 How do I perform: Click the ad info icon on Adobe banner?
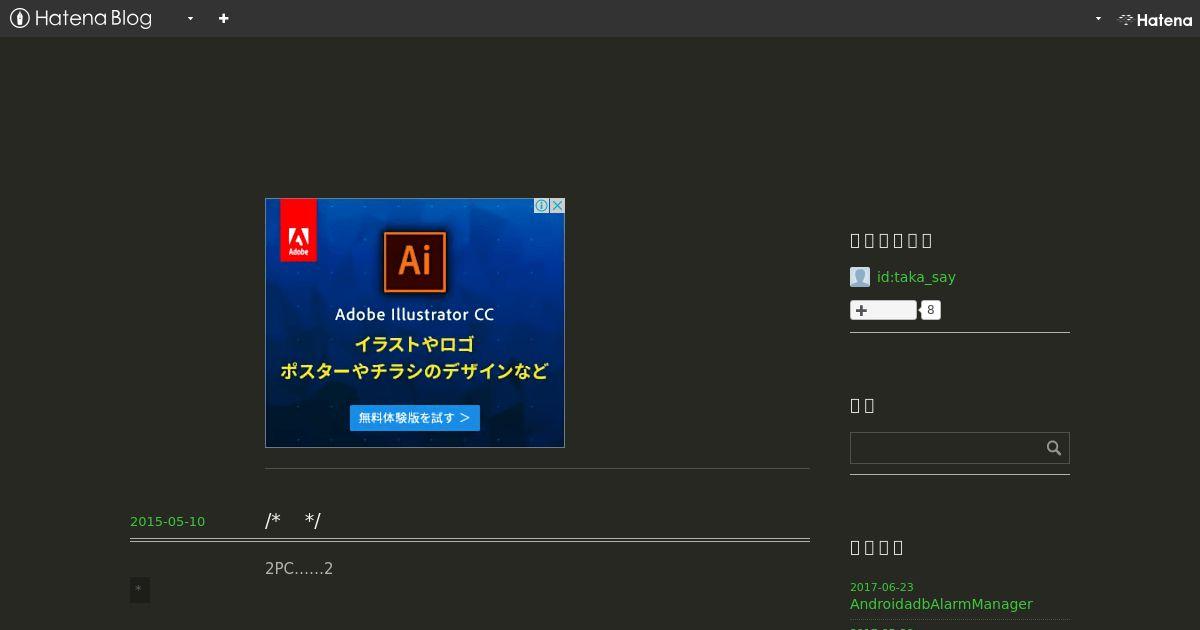pos(541,206)
